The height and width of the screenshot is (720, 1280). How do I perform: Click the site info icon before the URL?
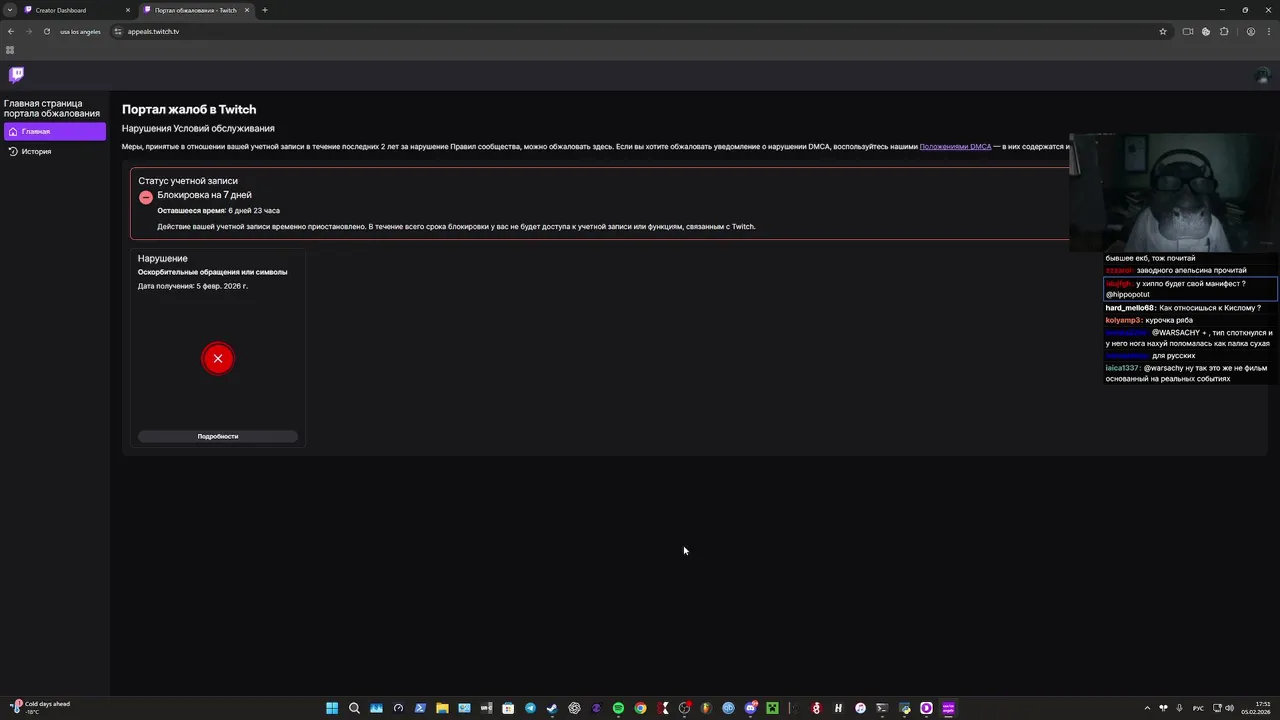(x=118, y=31)
